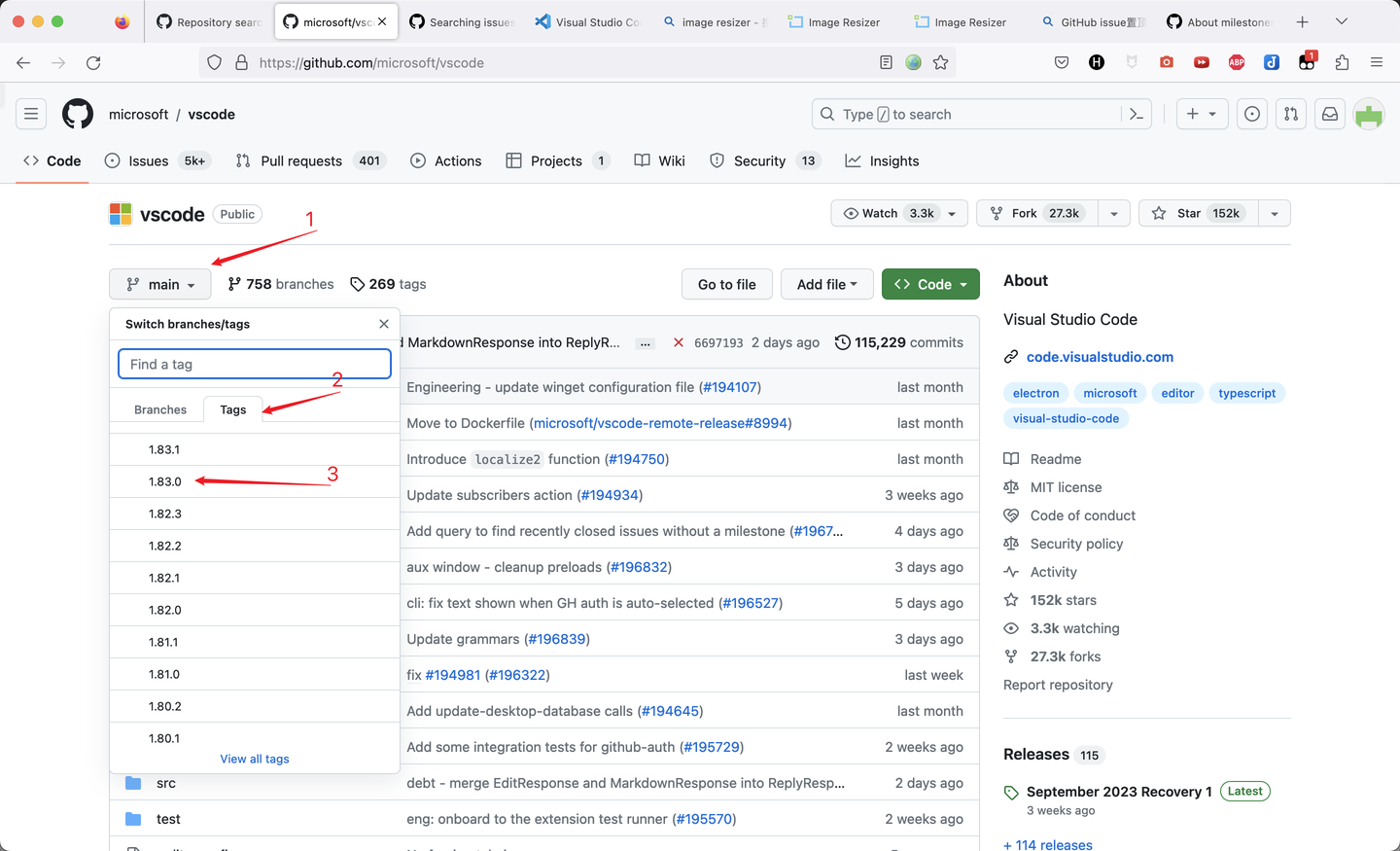
Task: Close the Switch branches/tags popup
Action: coord(384,324)
